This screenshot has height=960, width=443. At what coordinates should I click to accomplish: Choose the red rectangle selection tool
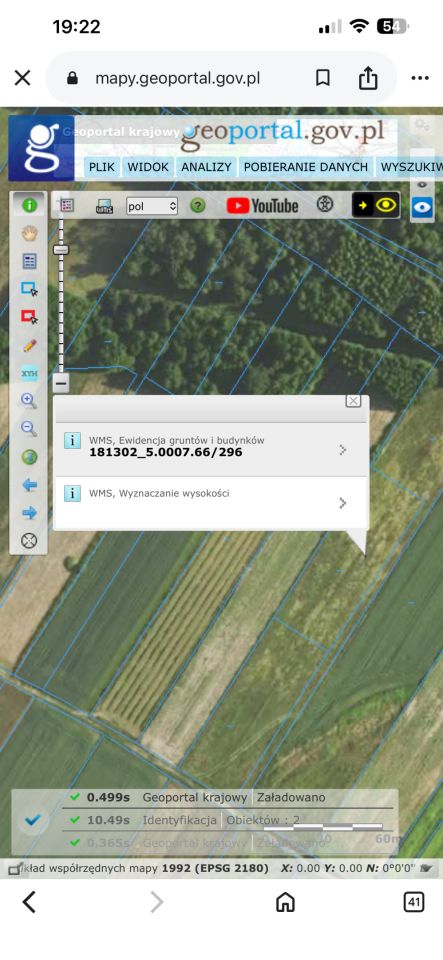pos(29,317)
